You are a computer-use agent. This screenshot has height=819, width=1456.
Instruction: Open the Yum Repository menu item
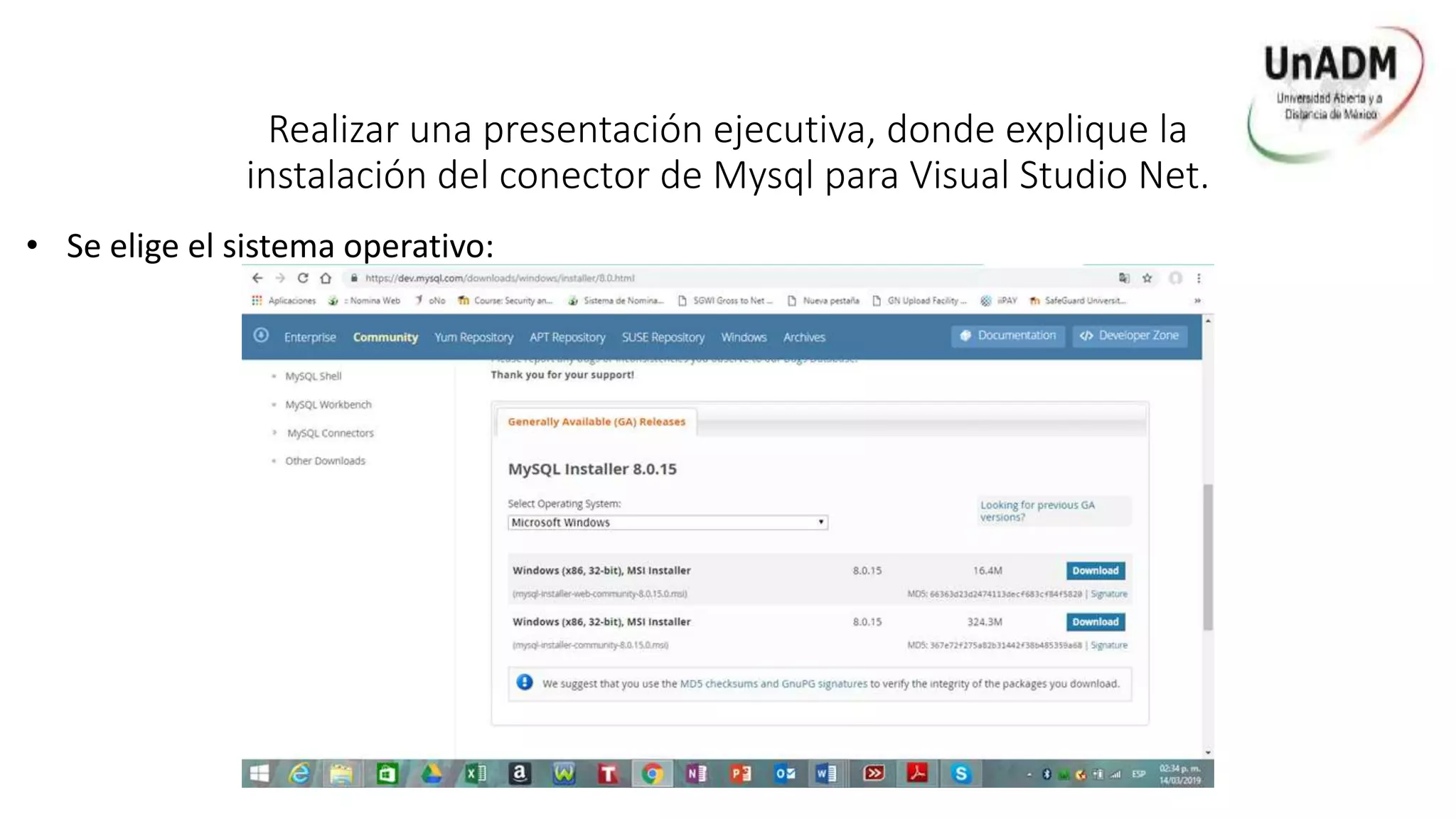[473, 337]
